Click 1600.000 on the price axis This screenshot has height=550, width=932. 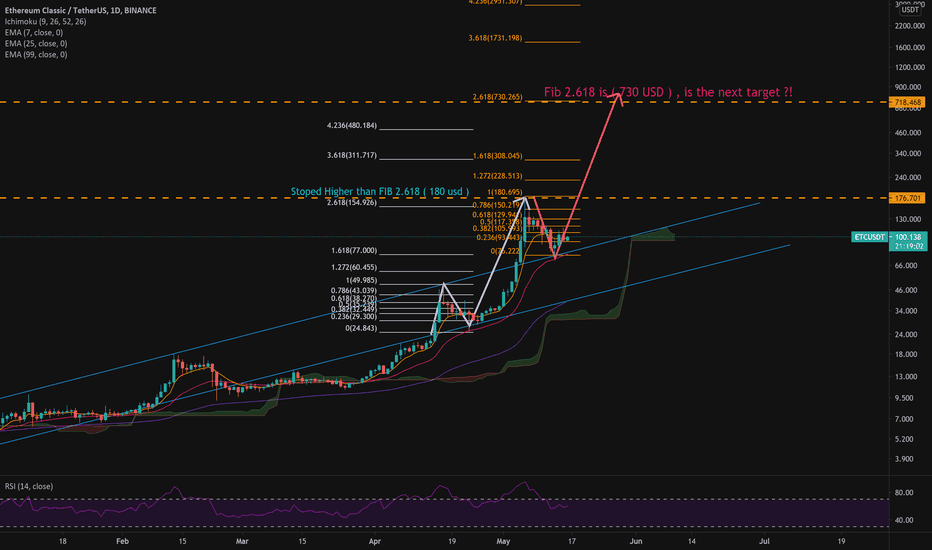point(909,48)
